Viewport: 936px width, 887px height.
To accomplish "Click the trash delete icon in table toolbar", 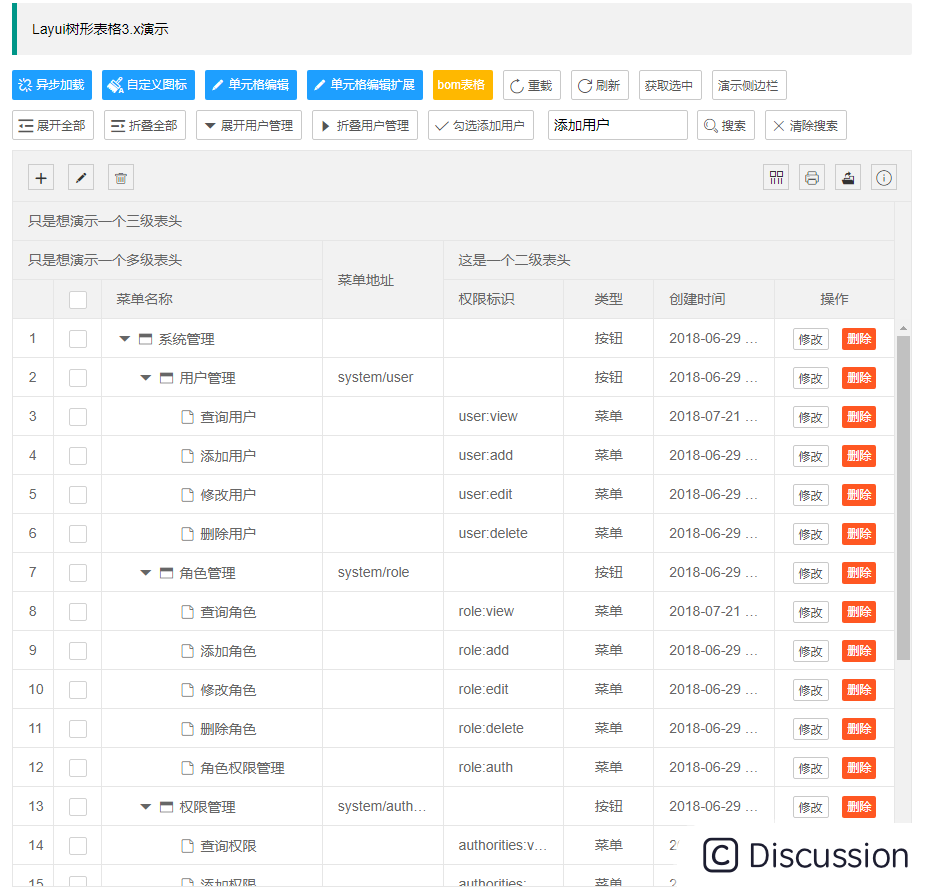I will 121,178.
